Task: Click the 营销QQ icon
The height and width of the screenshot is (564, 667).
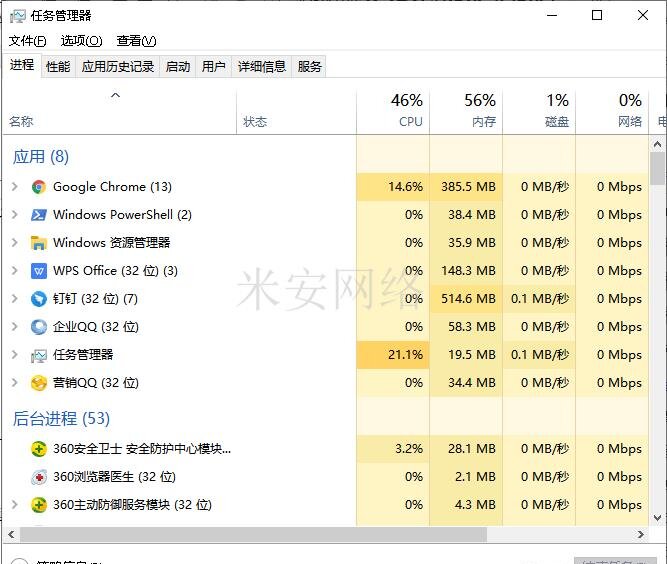Action: 39,383
